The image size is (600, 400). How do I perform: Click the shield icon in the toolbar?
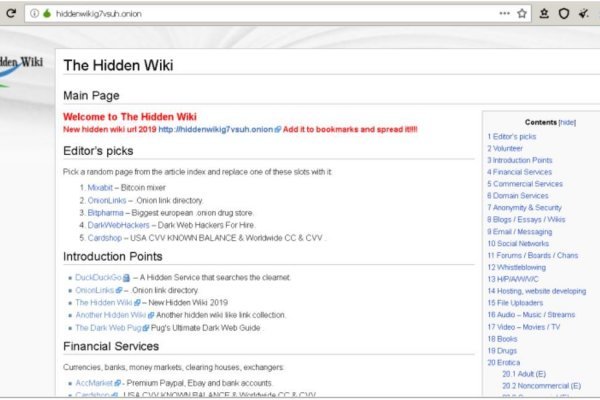click(564, 14)
